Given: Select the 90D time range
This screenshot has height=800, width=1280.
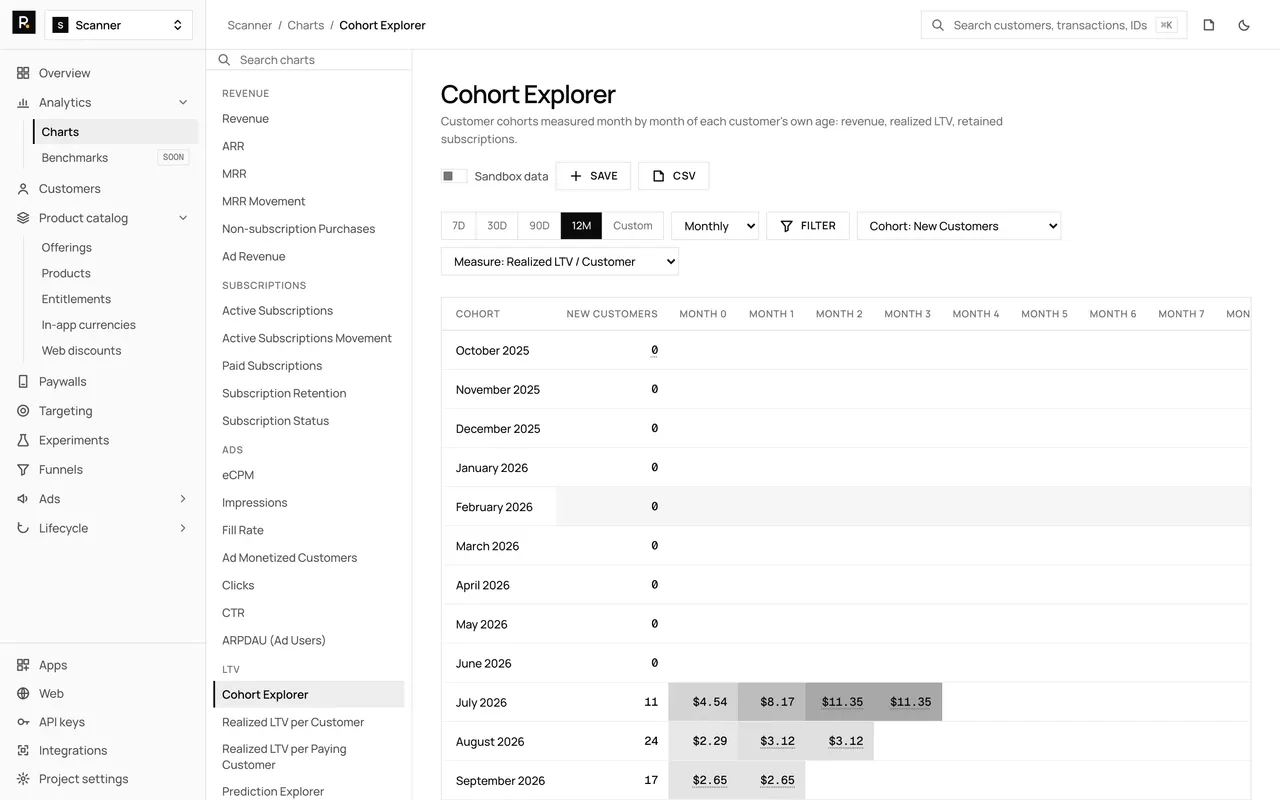Looking at the screenshot, I should pyautogui.click(x=539, y=226).
